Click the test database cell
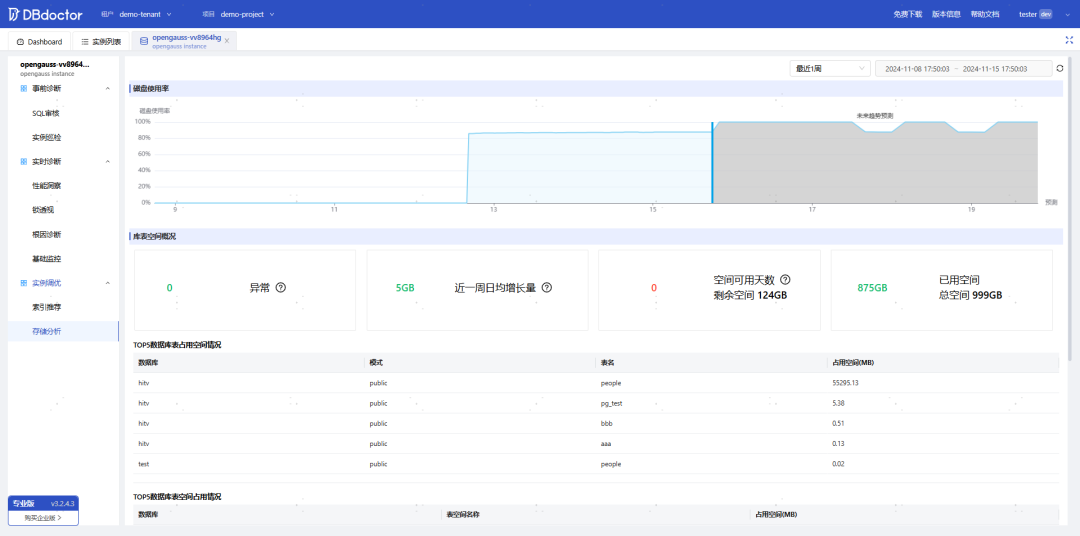This screenshot has width=1080, height=536. point(144,464)
